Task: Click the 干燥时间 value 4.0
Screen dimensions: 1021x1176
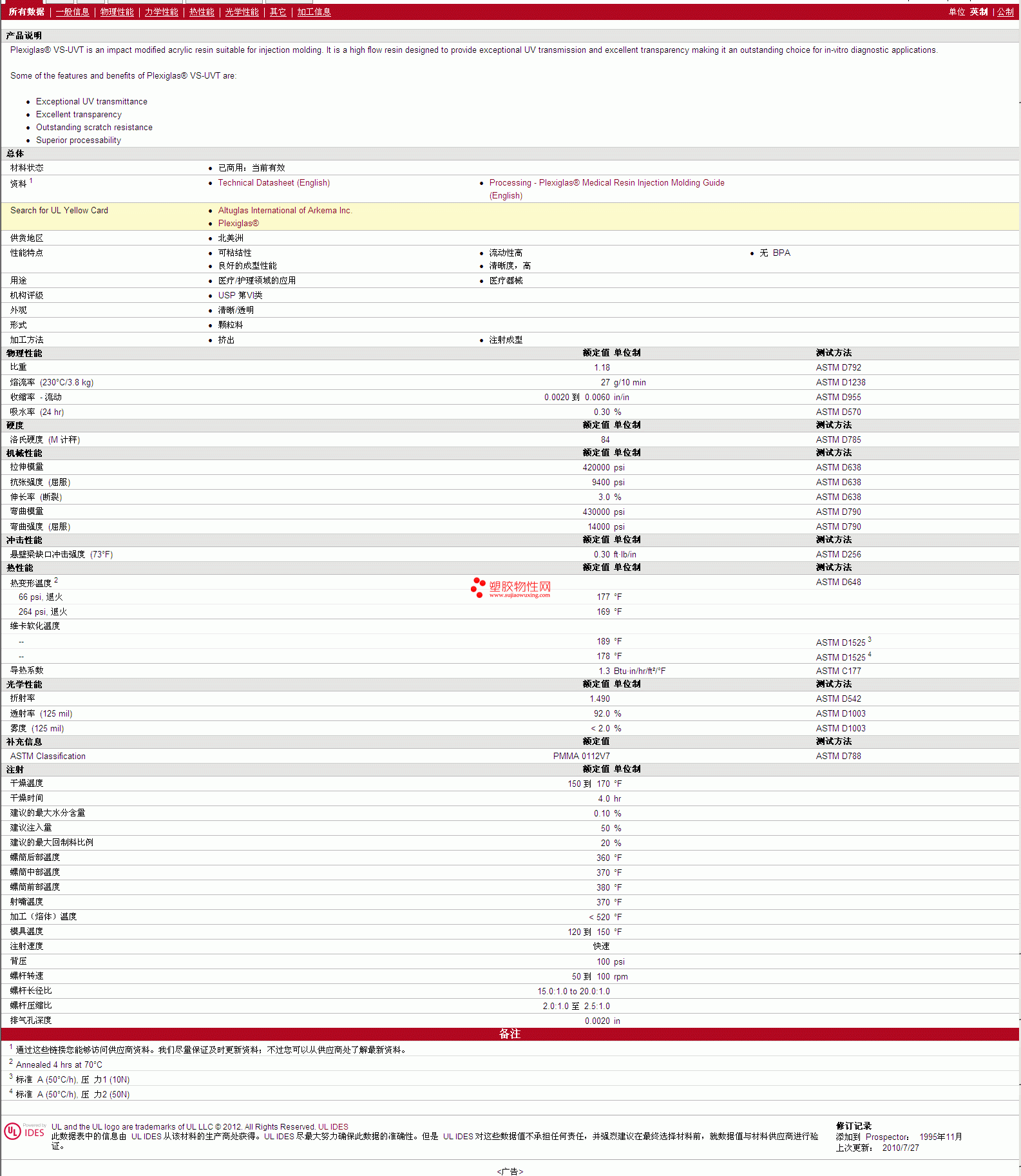Action: click(x=604, y=799)
